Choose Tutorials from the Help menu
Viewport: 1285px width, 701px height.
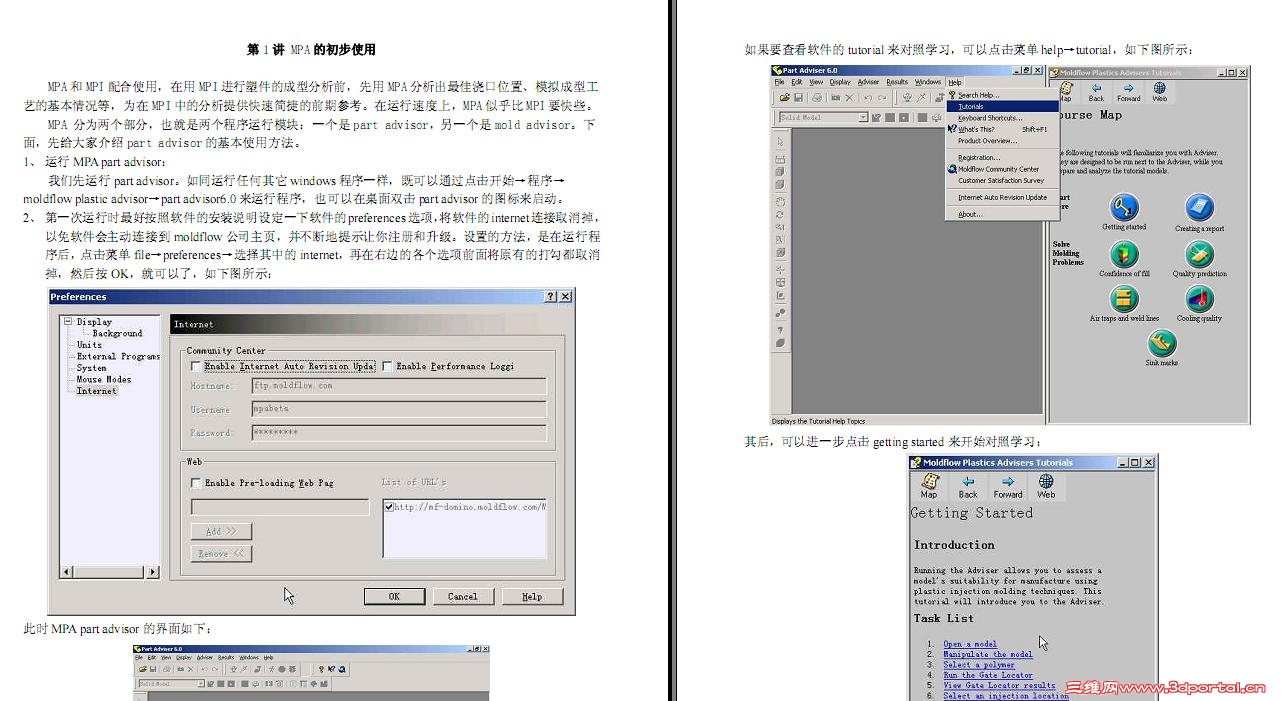[1002, 106]
